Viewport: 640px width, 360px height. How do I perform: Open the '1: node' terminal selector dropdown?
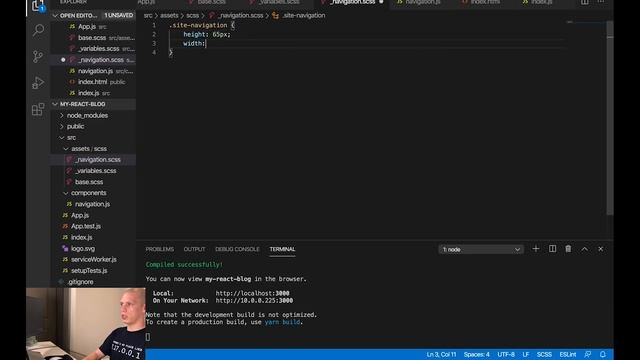(481, 249)
